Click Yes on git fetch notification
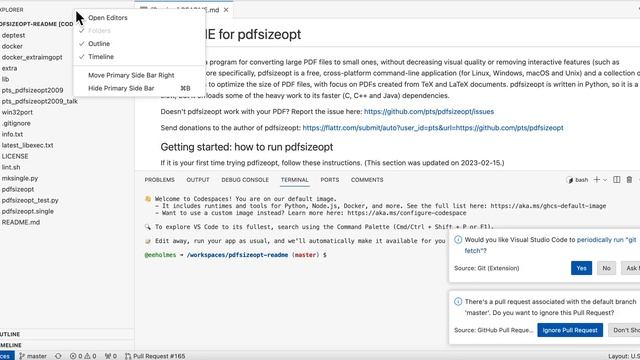This screenshot has width=640, height=360. 581,268
